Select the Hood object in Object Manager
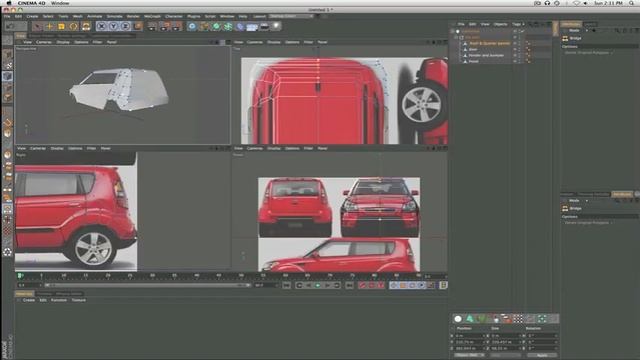The image size is (640, 360). [x=473, y=62]
